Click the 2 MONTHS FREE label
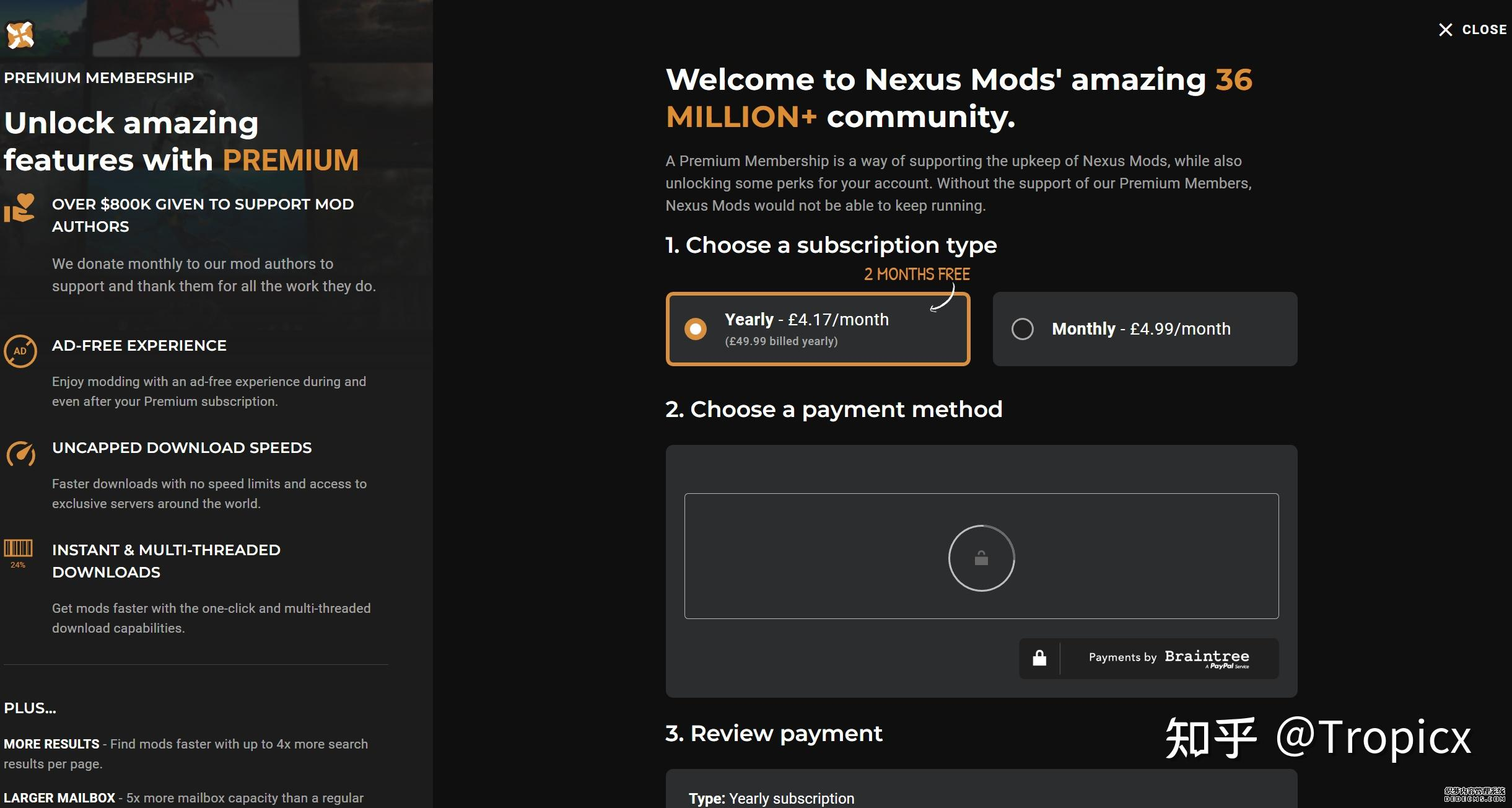 [x=917, y=274]
